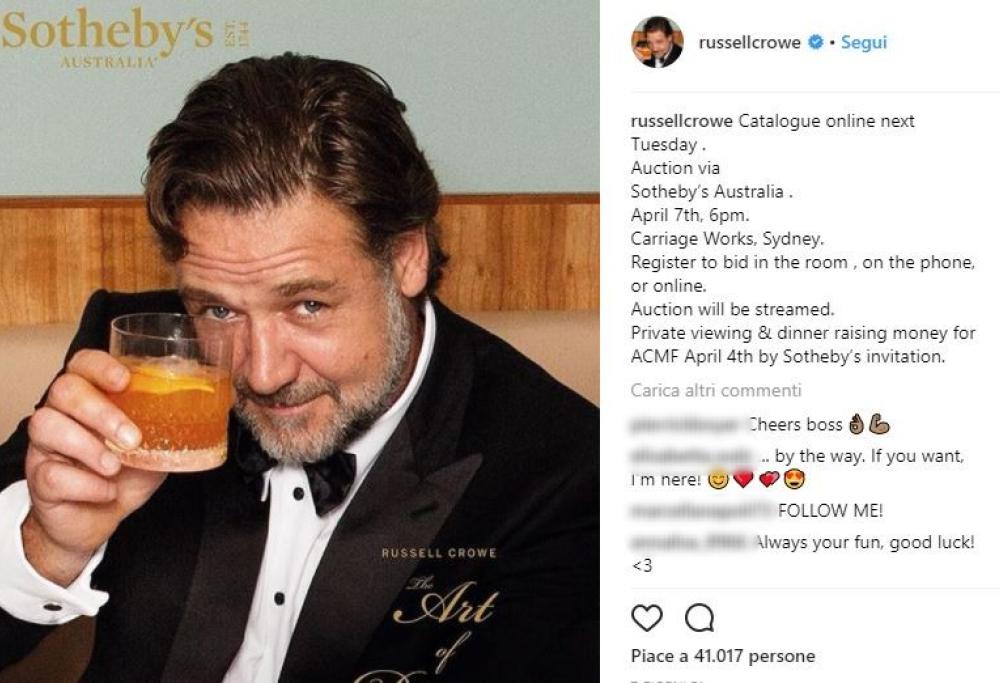The height and width of the screenshot is (683, 1000).
Task: Expand comments with "Carica altri commenti"
Action: (x=716, y=390)
